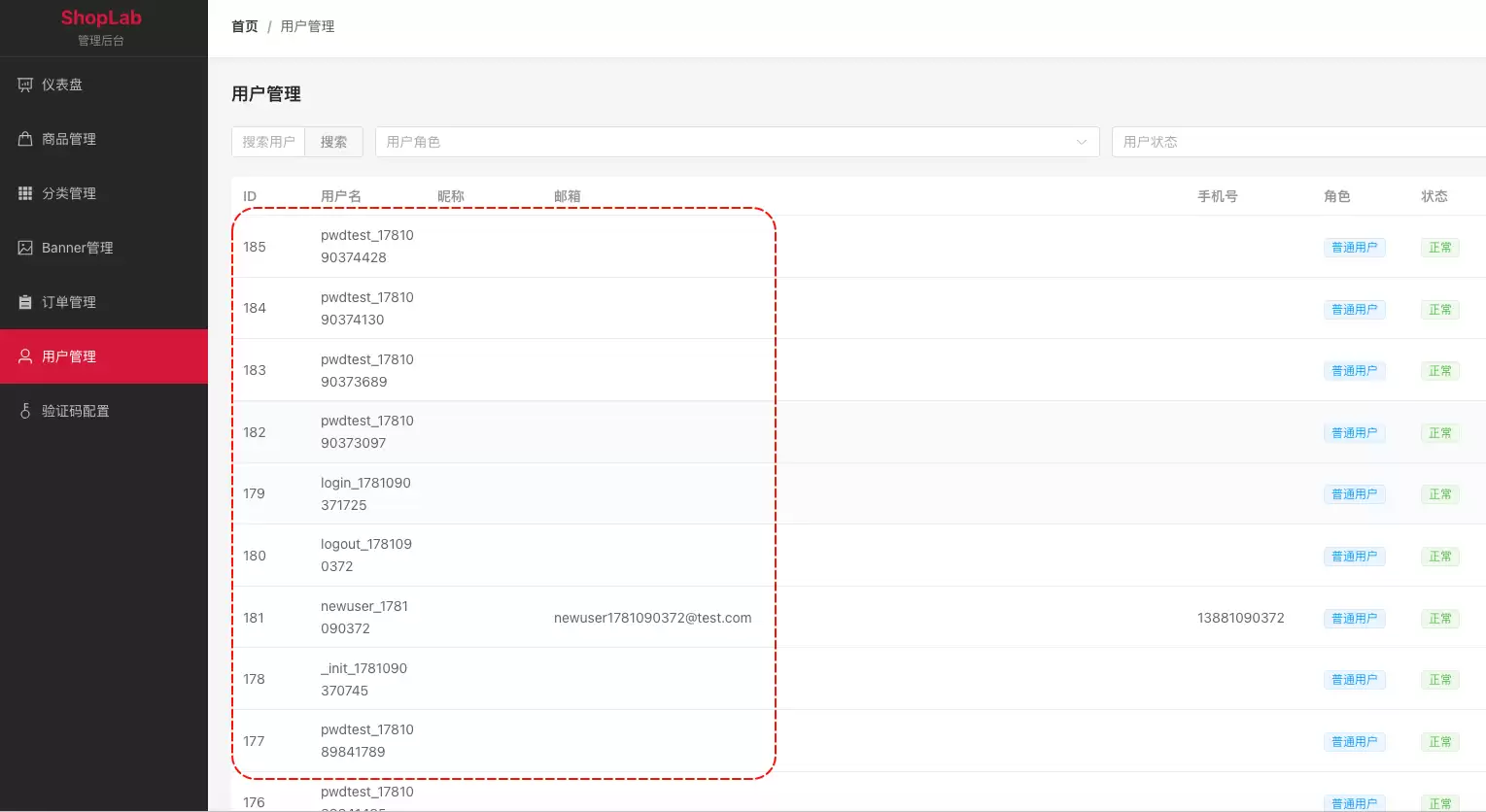Click 普通用户 tag in row 181

pos(1355,619)
